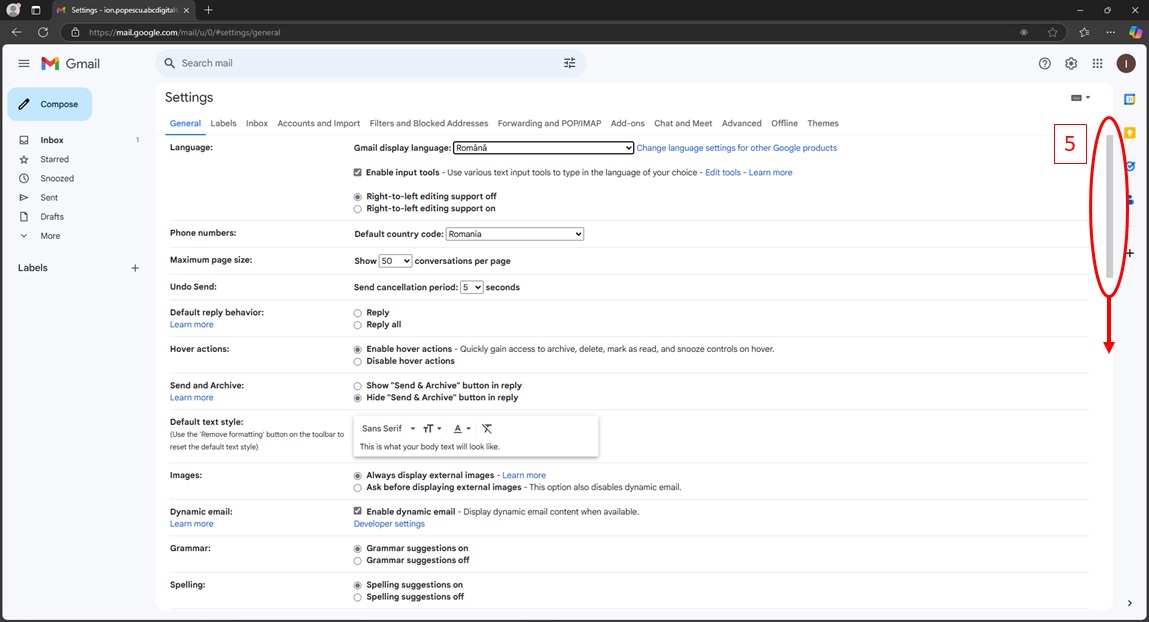Open Google Calendar in side panel
The width and height of the screenshot is (1149, 622).
[x=1129, y=99]
